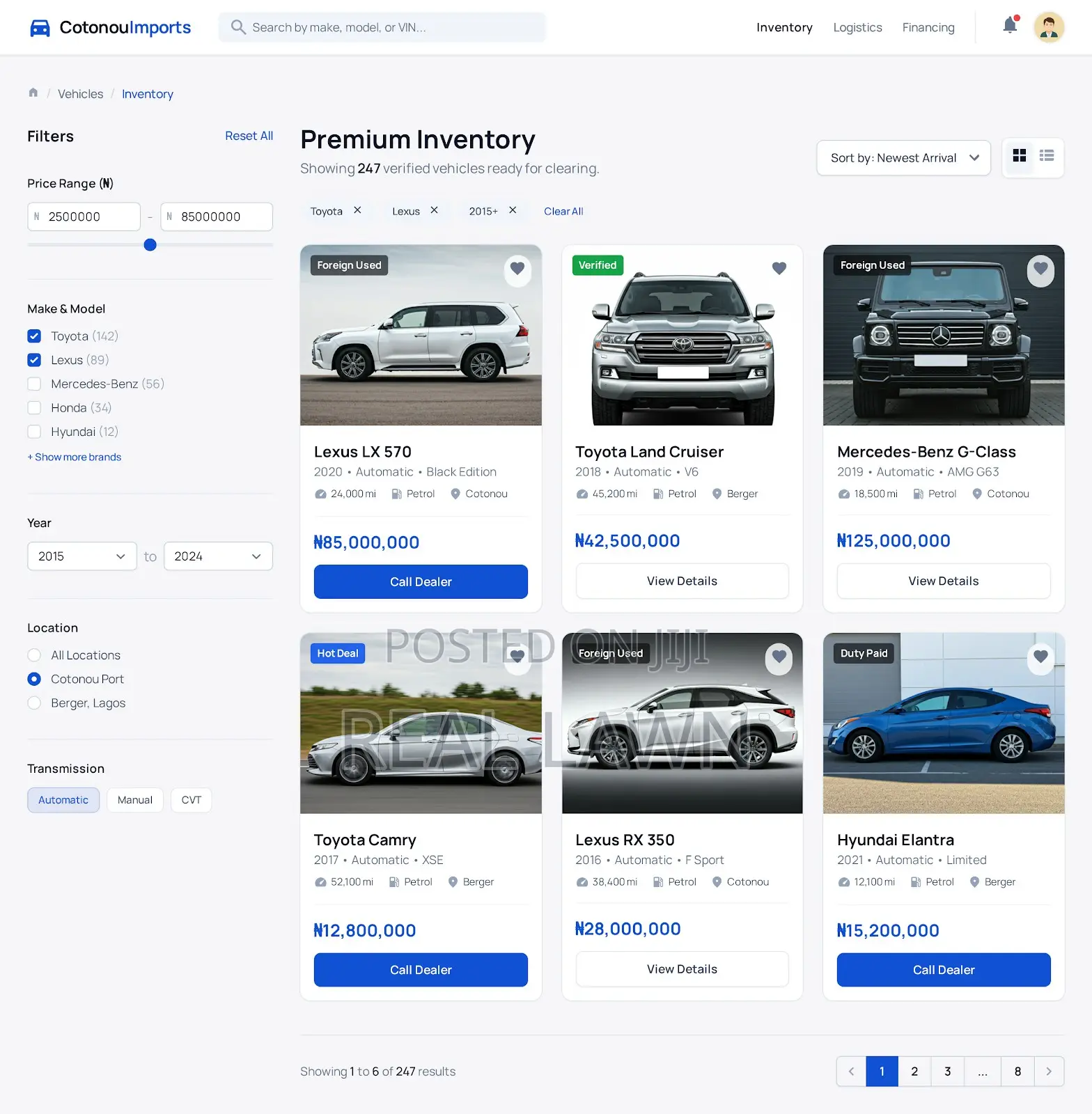Open the Financing nav item
The width and height of the screenshot is (1092, 1114).
[928, 27]
